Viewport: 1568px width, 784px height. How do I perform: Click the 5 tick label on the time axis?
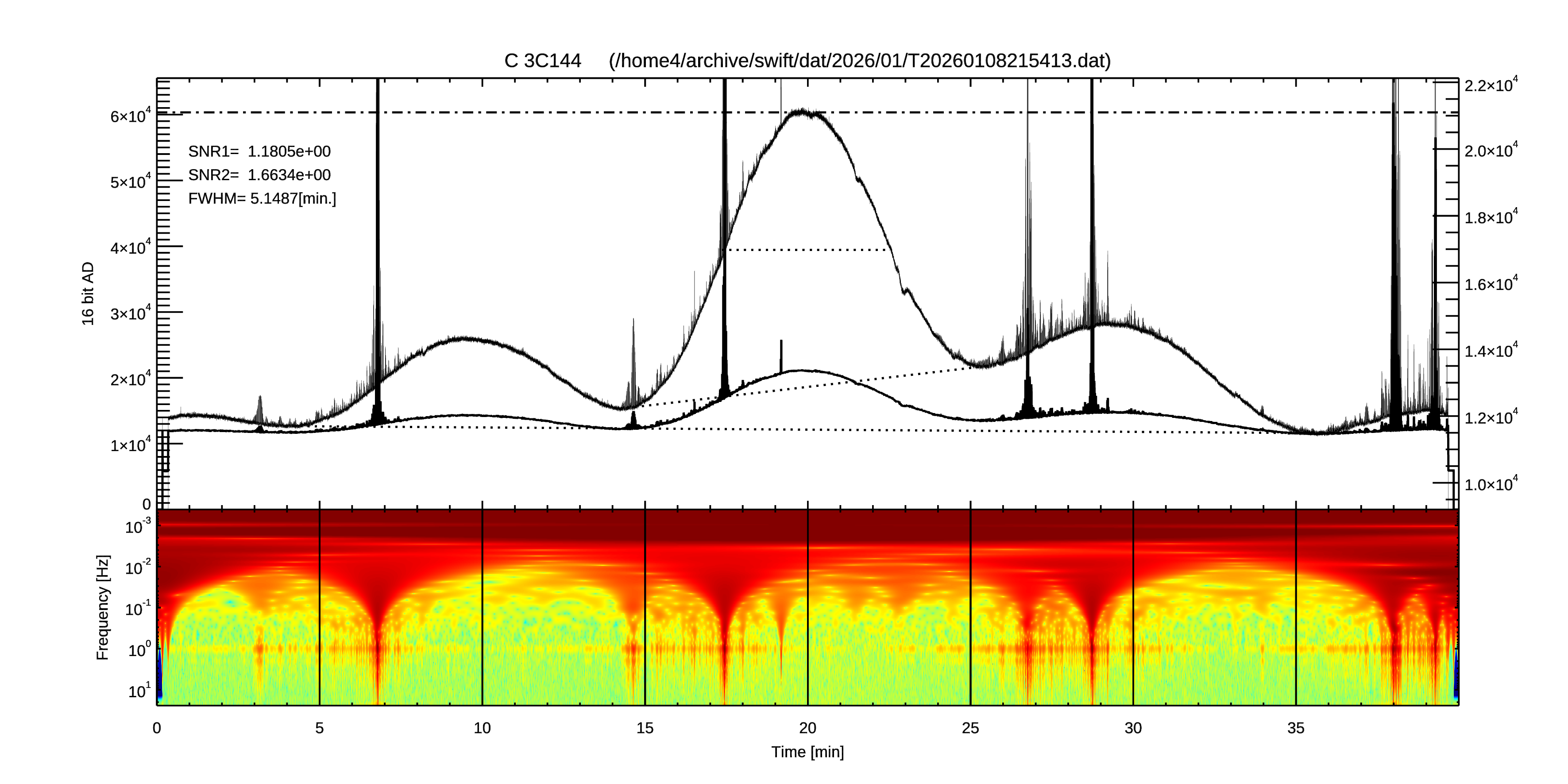click(320, 728)
